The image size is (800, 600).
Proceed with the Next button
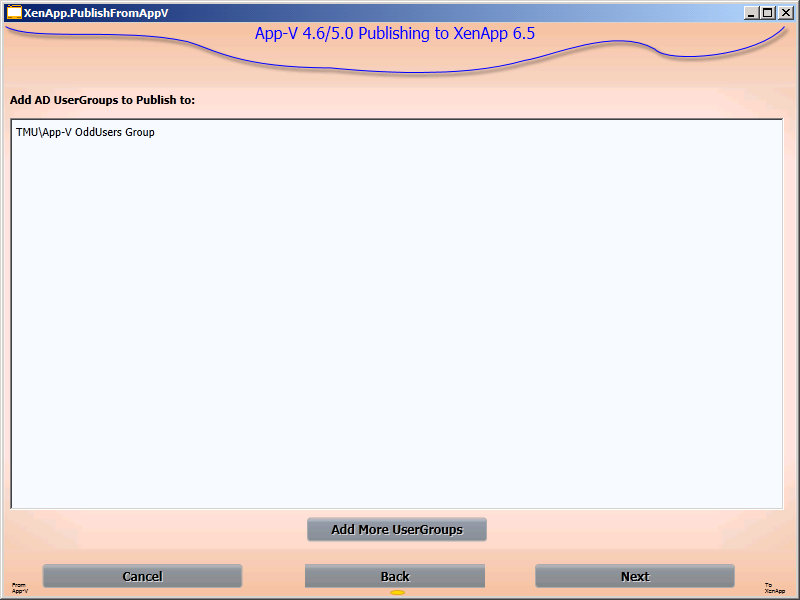click(x=635, y=577)
